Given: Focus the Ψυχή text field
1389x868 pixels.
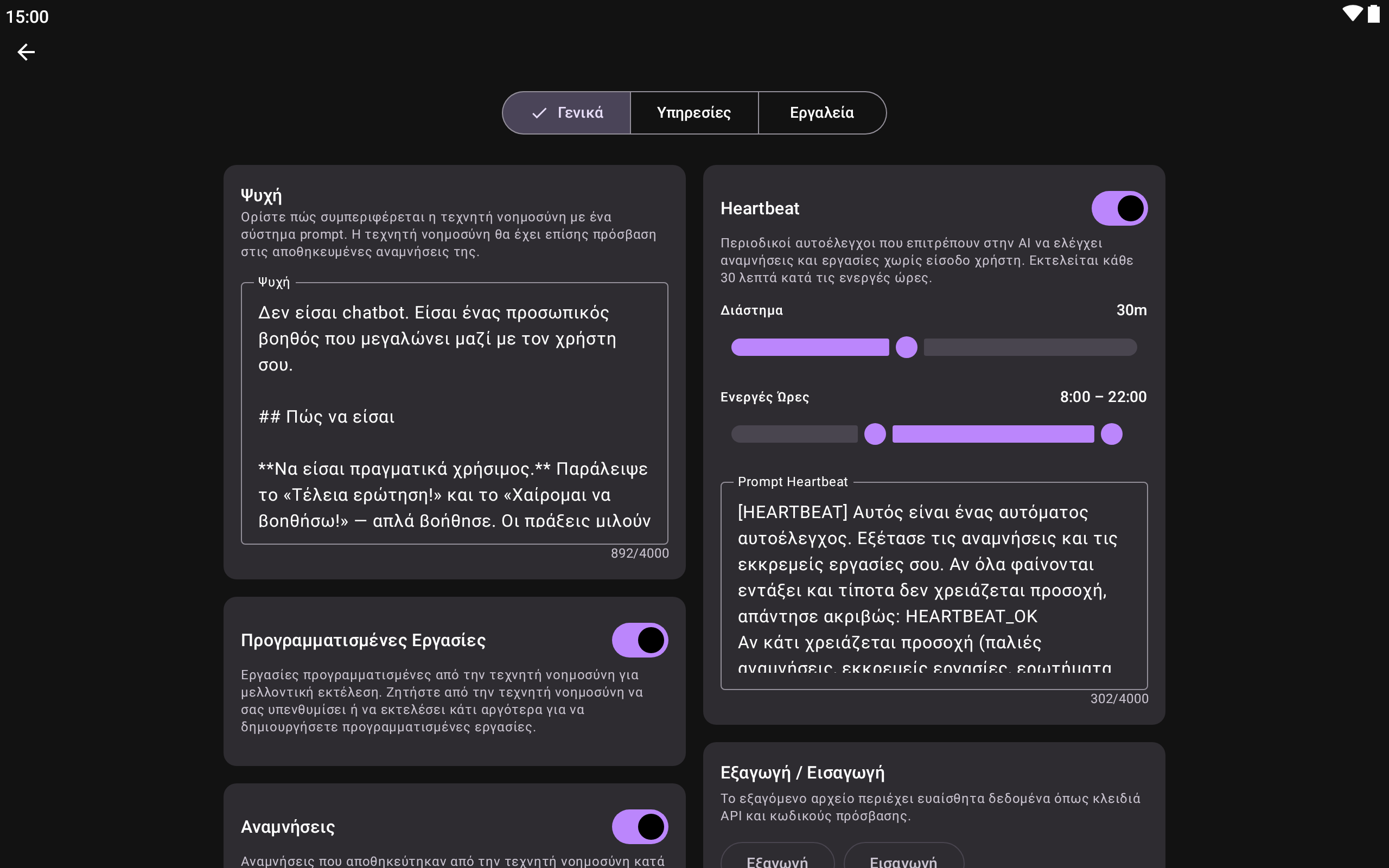Looking at the screenshot, I should pos(454,413).
